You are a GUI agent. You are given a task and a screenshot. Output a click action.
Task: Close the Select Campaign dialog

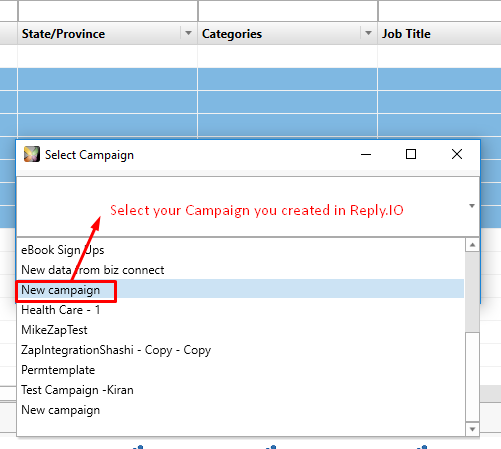tap(457, 154)
